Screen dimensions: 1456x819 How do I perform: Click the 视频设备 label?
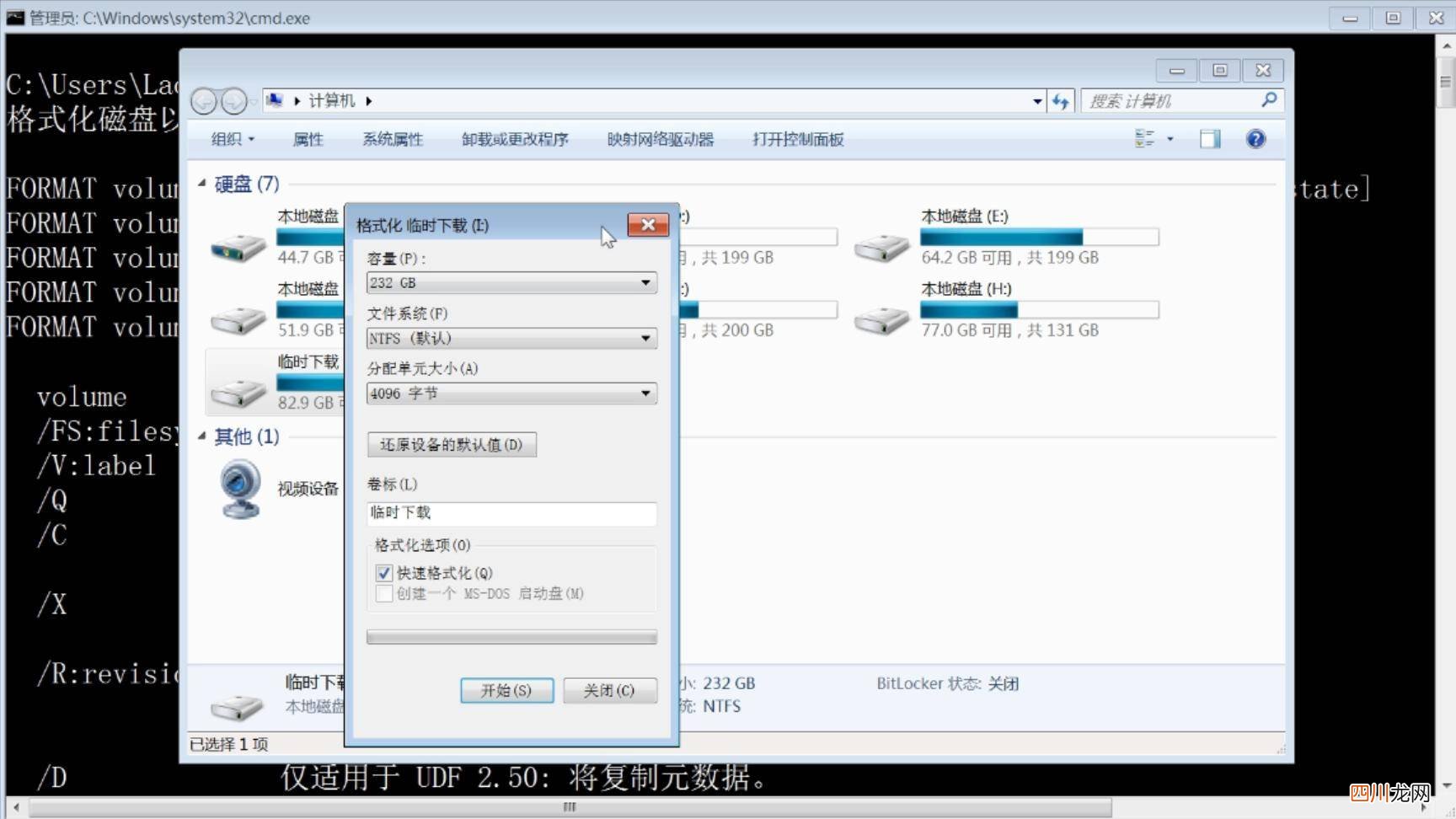(308, 489)
